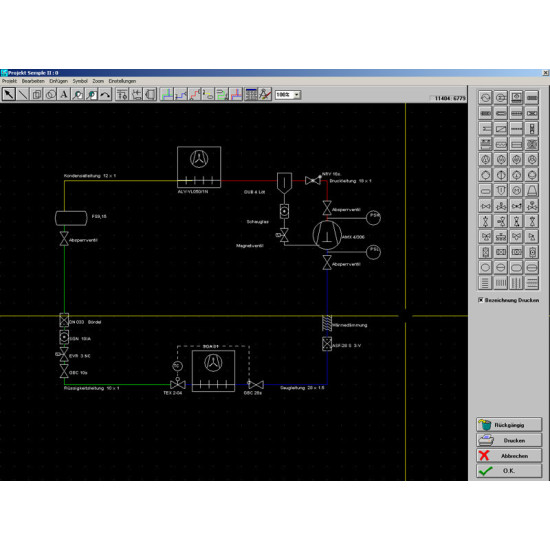Image resolution: width=550 pixels, height=550 pixels.
Task: Pick the circled M motor symbol
Action: 516,190
